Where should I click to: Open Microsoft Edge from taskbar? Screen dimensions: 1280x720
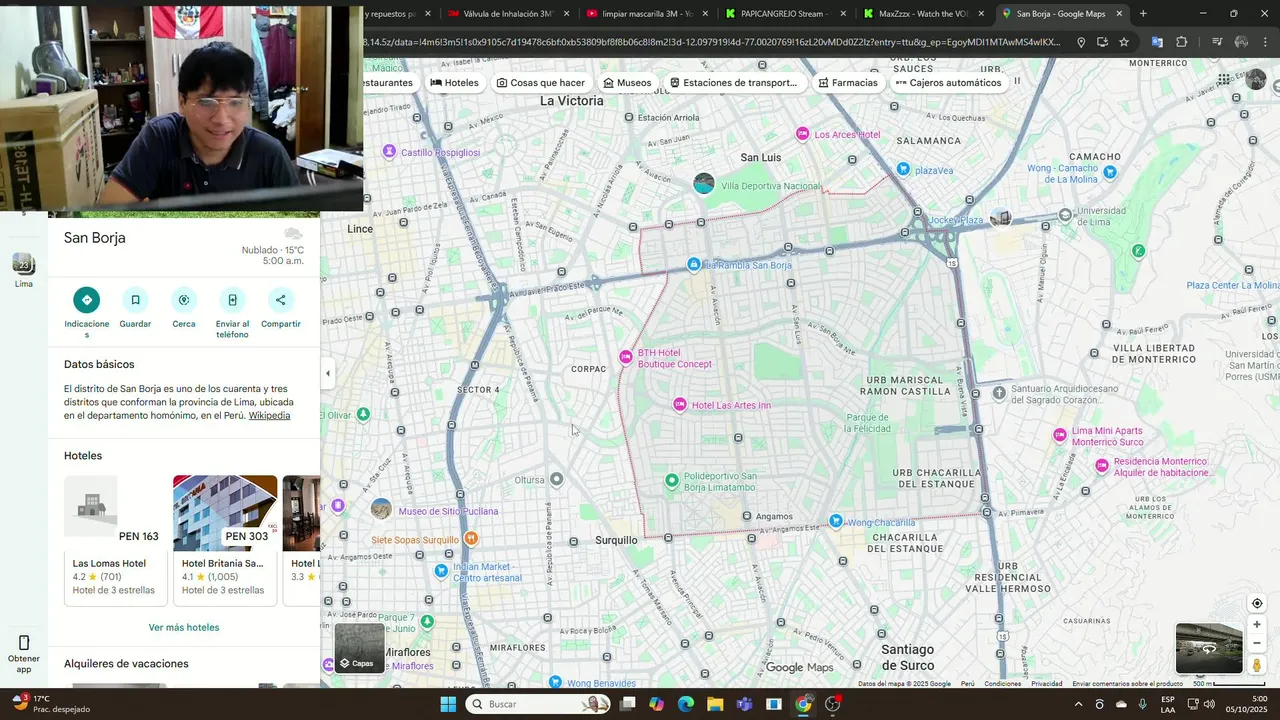click(686, 704)
